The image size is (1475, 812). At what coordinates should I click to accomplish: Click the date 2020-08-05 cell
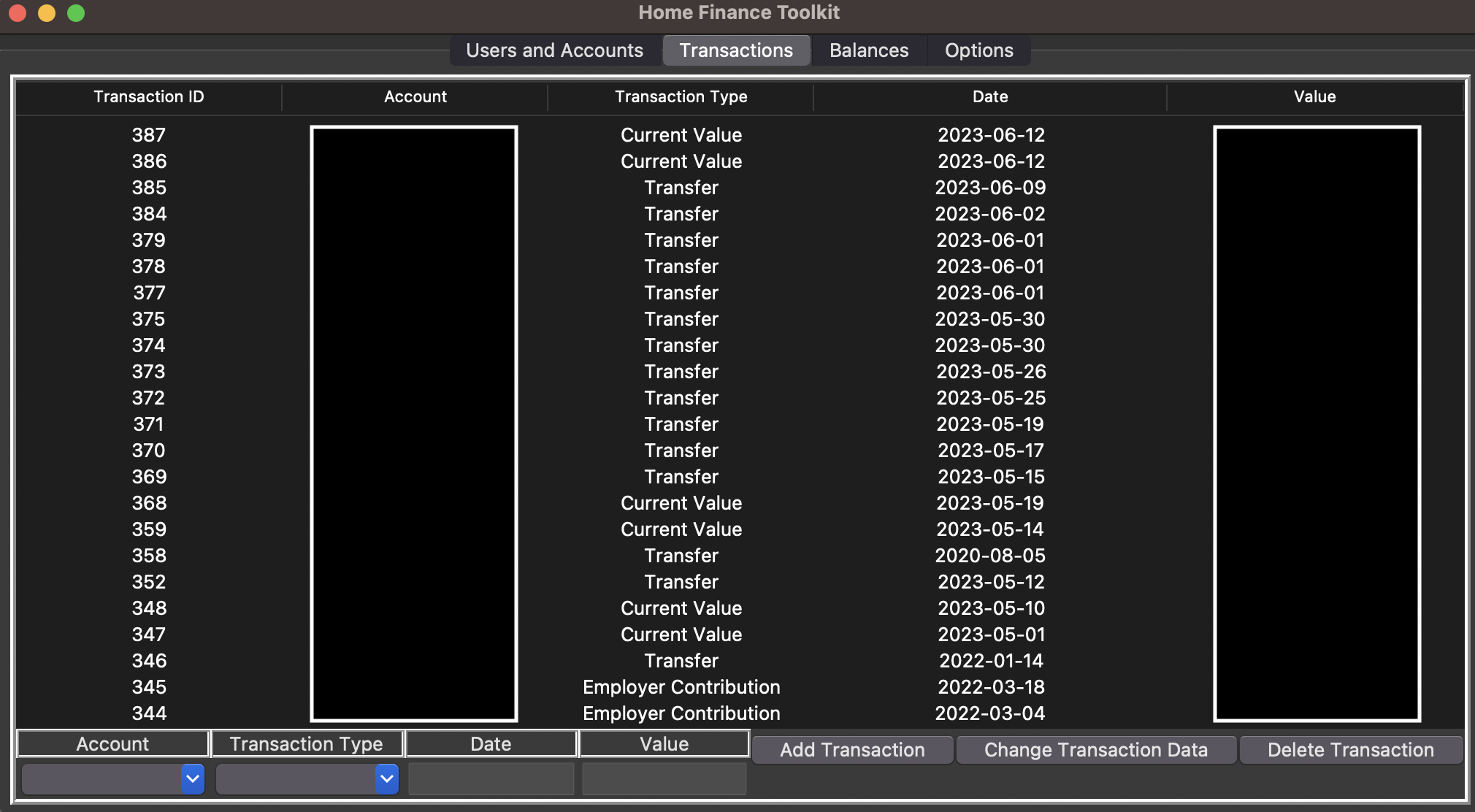(990, 556)
